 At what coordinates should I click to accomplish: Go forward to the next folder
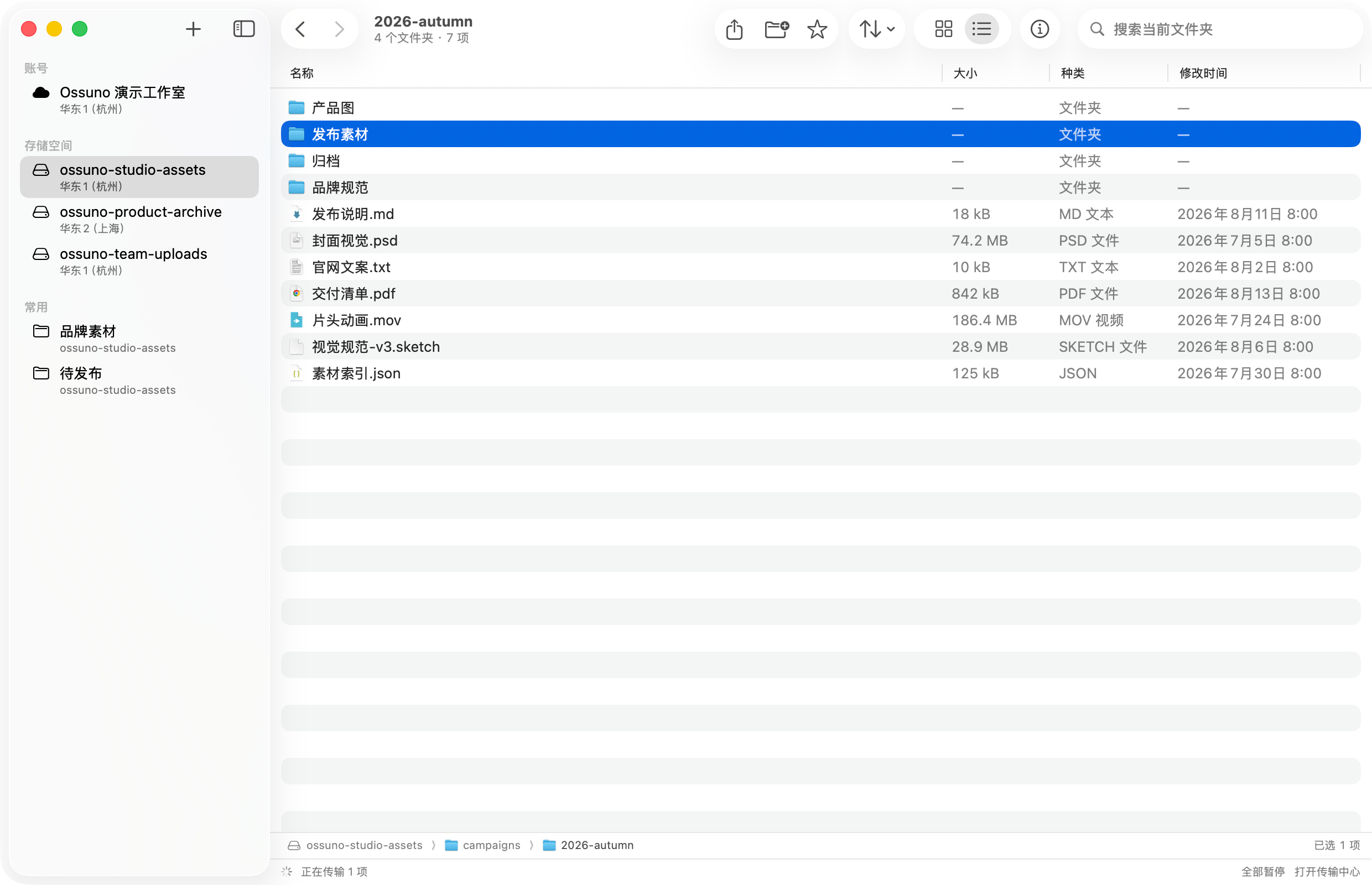click(339, 29)
